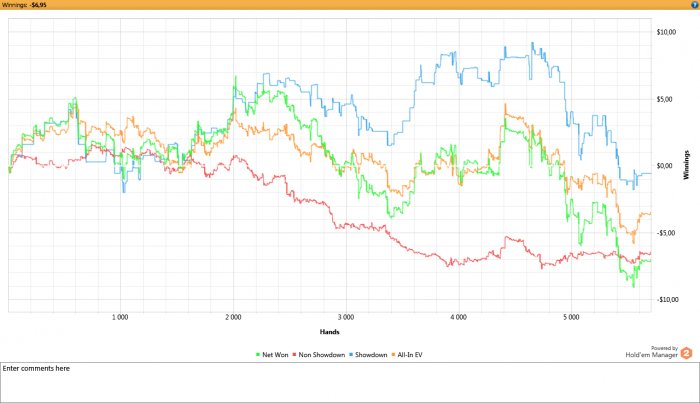Click the blue Showdown color square
Viewport: 700px width, 403px height.
[x=351, y=355]
